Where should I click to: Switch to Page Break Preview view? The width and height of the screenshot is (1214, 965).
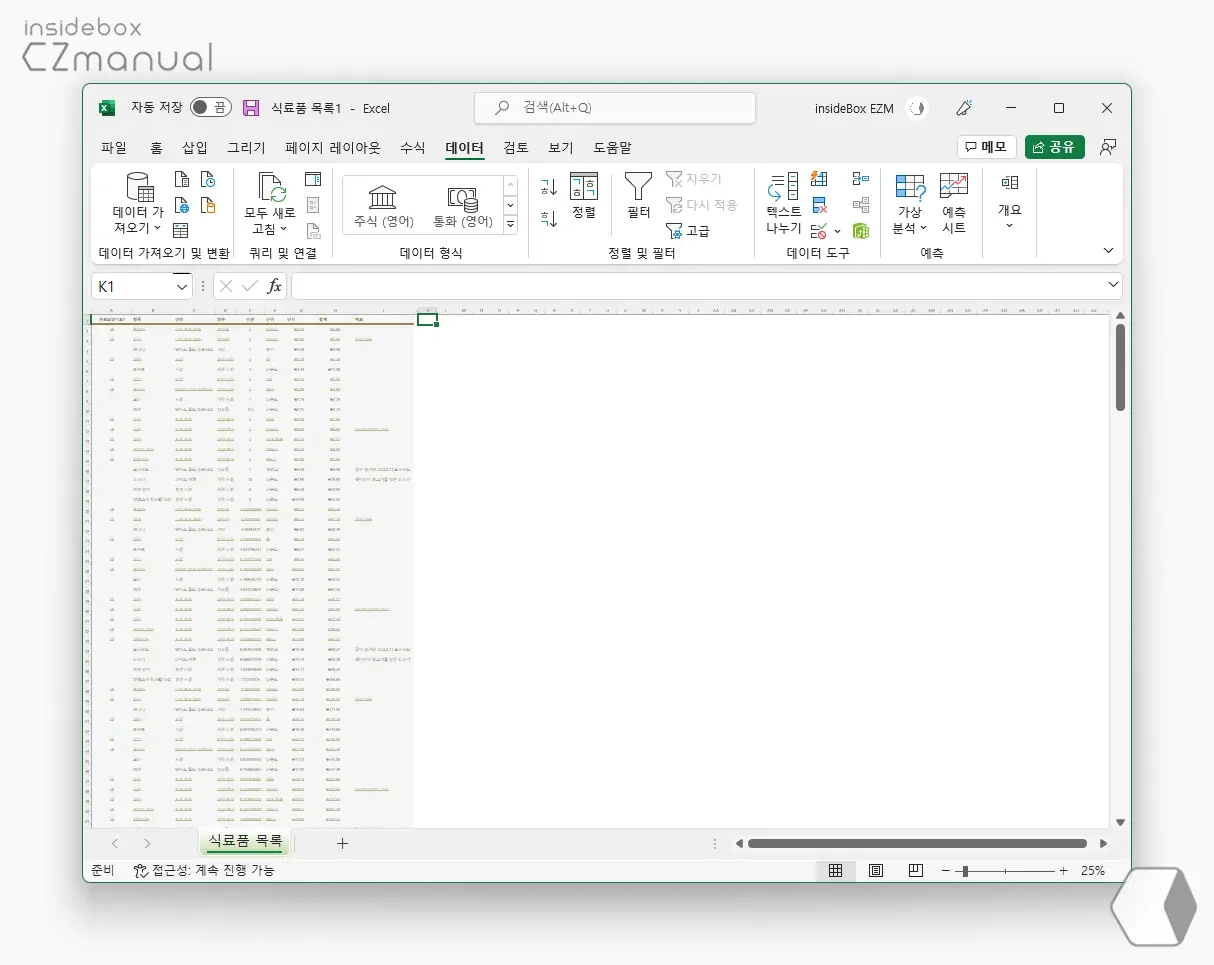pos(915,871)
